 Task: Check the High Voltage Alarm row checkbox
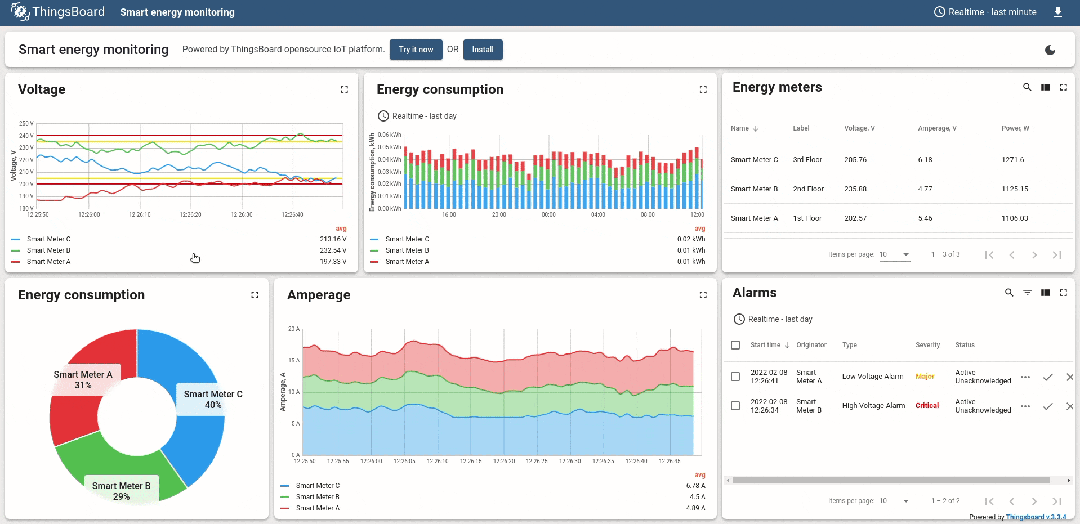click(x=736, y=407)
